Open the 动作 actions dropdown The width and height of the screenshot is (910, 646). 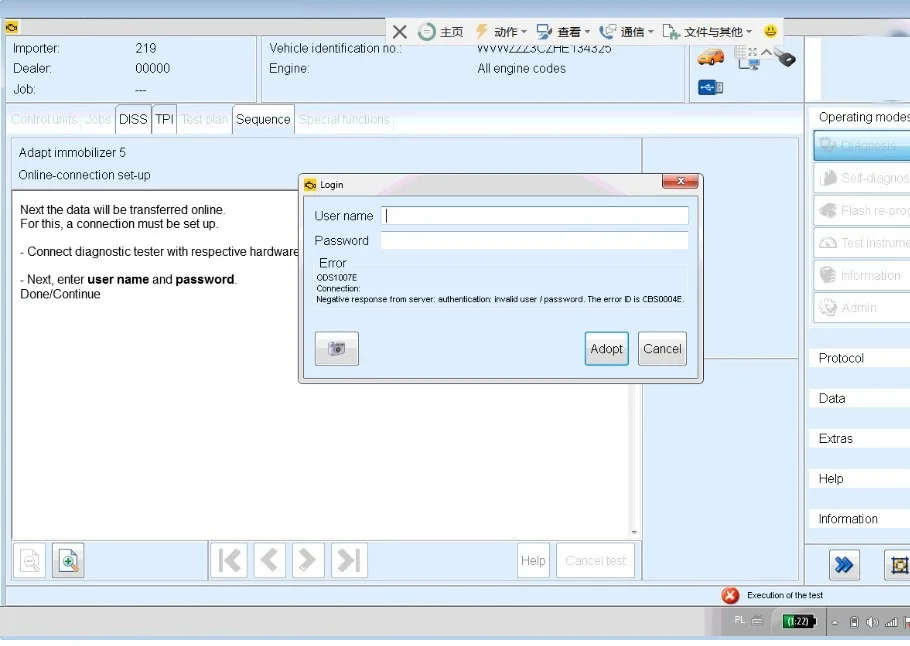click(x=501, y=31)
